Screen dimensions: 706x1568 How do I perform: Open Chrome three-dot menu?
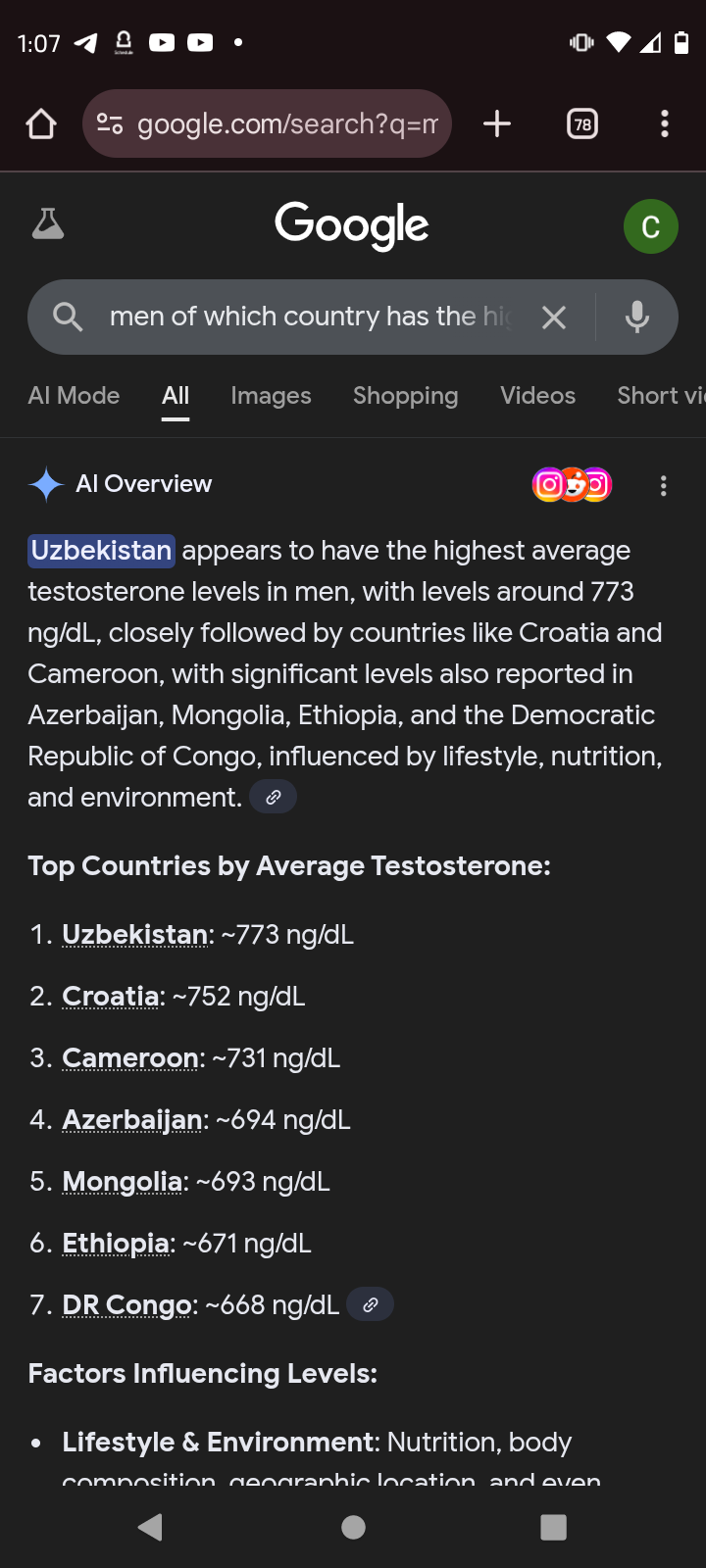(665, 124)
